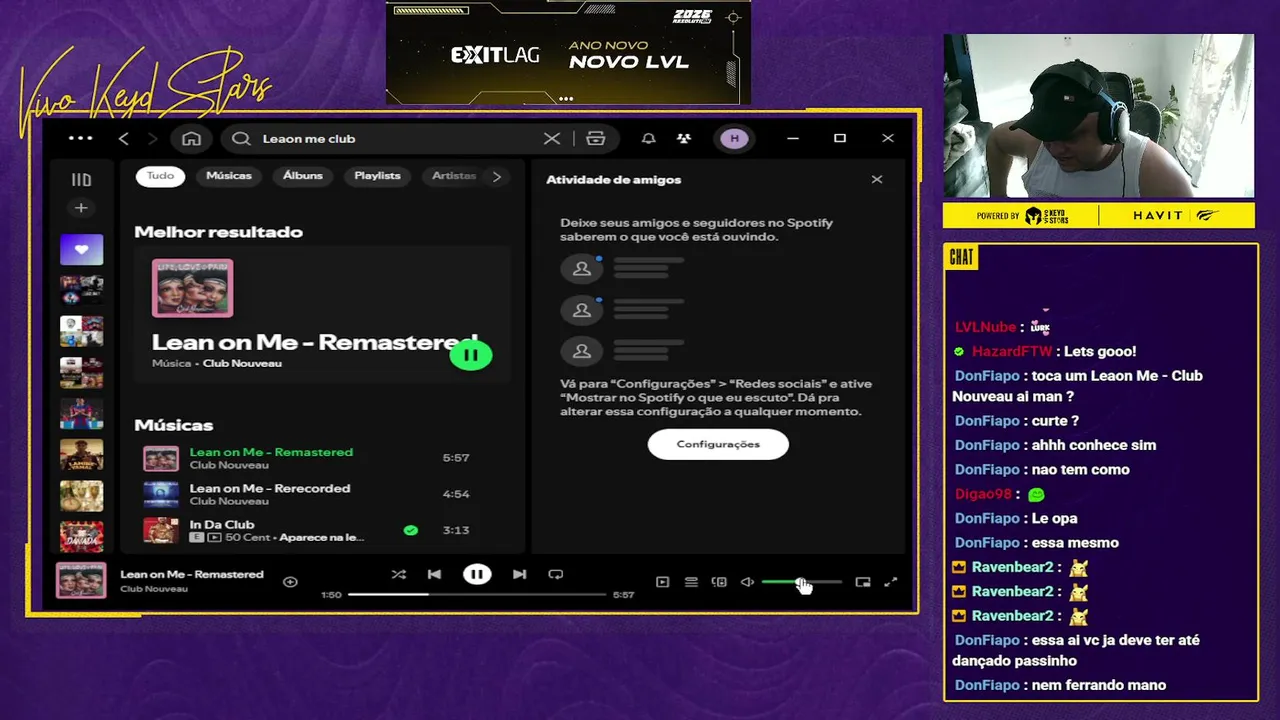Viewport: 1280px width, 720px height.
Task: Open Club Nouveau artist in player bar
Action: coord(154,589)
